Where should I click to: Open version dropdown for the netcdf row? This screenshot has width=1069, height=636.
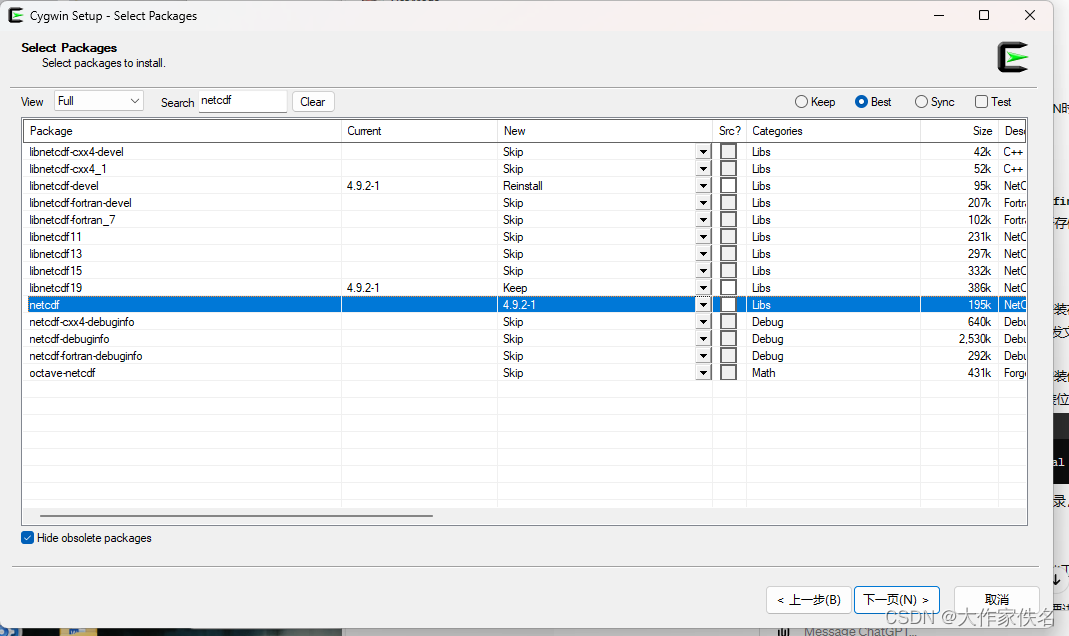tap(703, 305)
